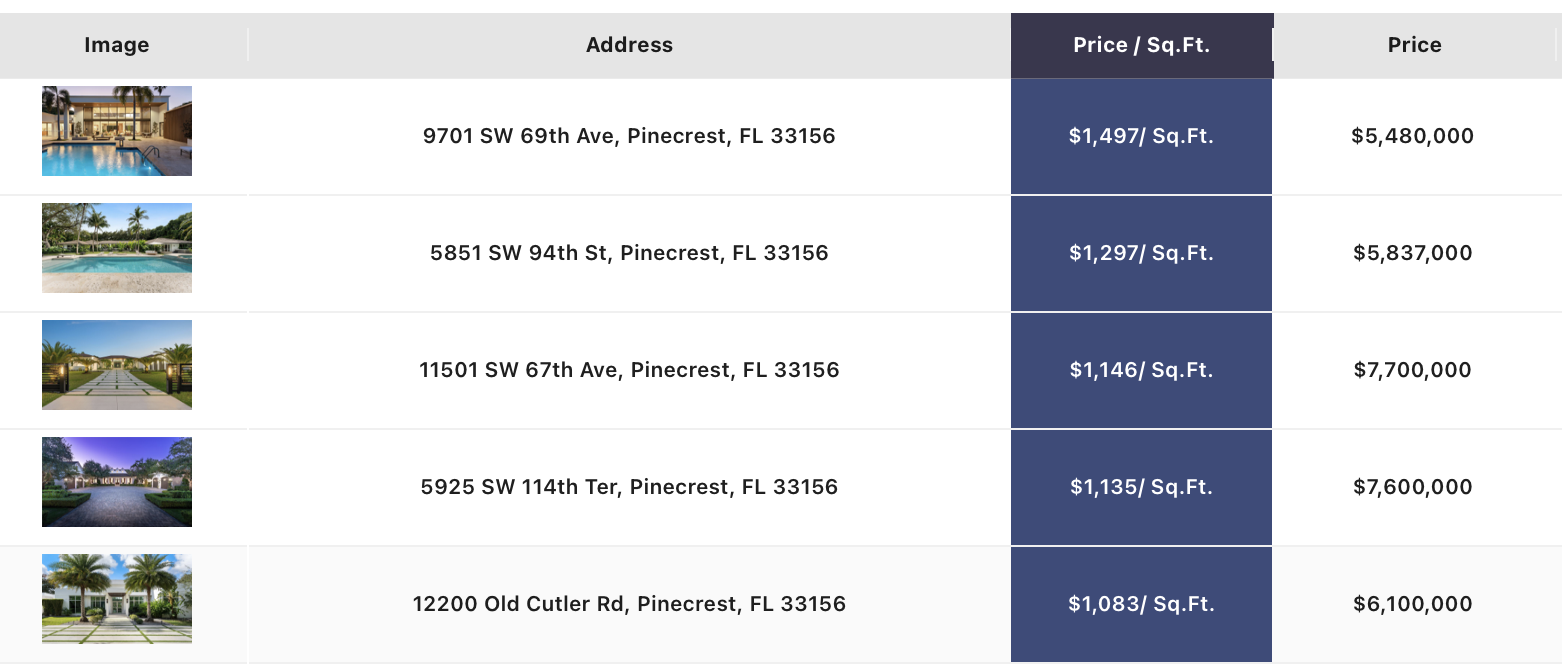Open the 11501 SW 67th Ave listing
1562x664 pixels.
pos(630,370)
